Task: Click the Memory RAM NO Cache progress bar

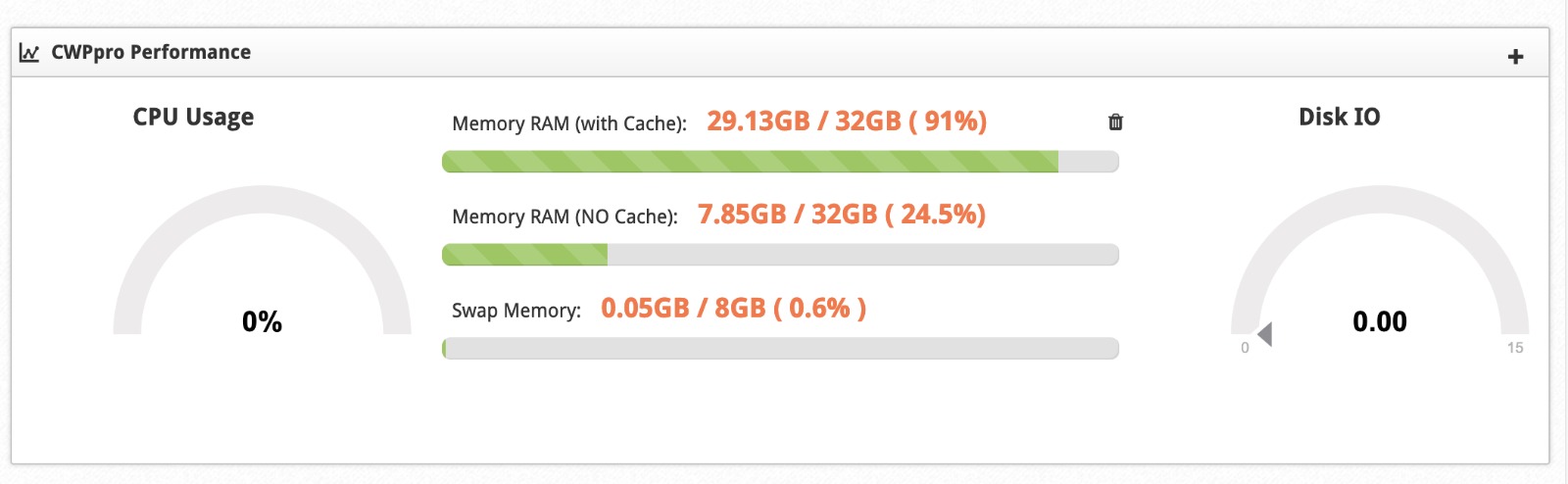Action: click(780, 255)
